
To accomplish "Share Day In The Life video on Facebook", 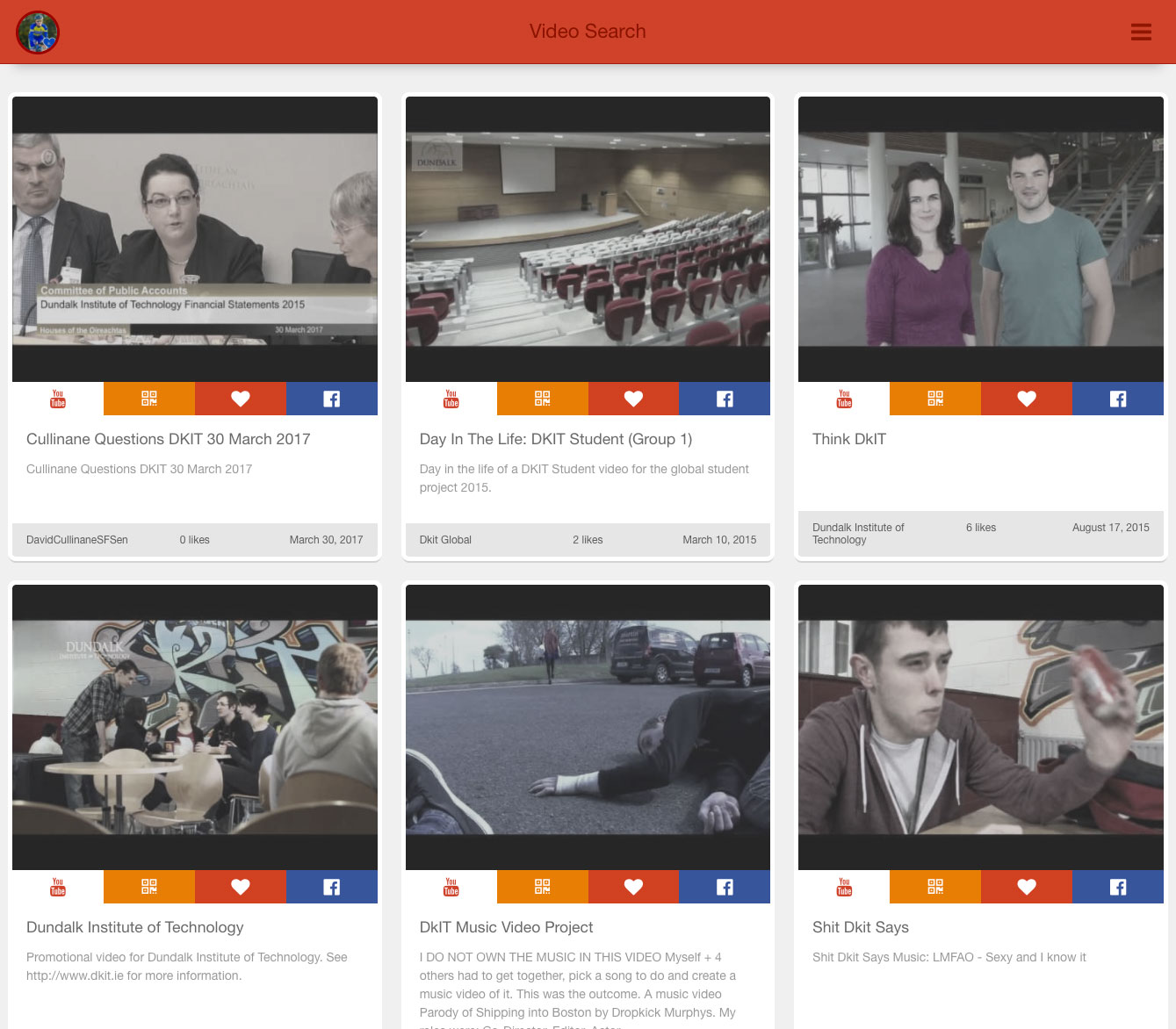I will coord(725,399).
